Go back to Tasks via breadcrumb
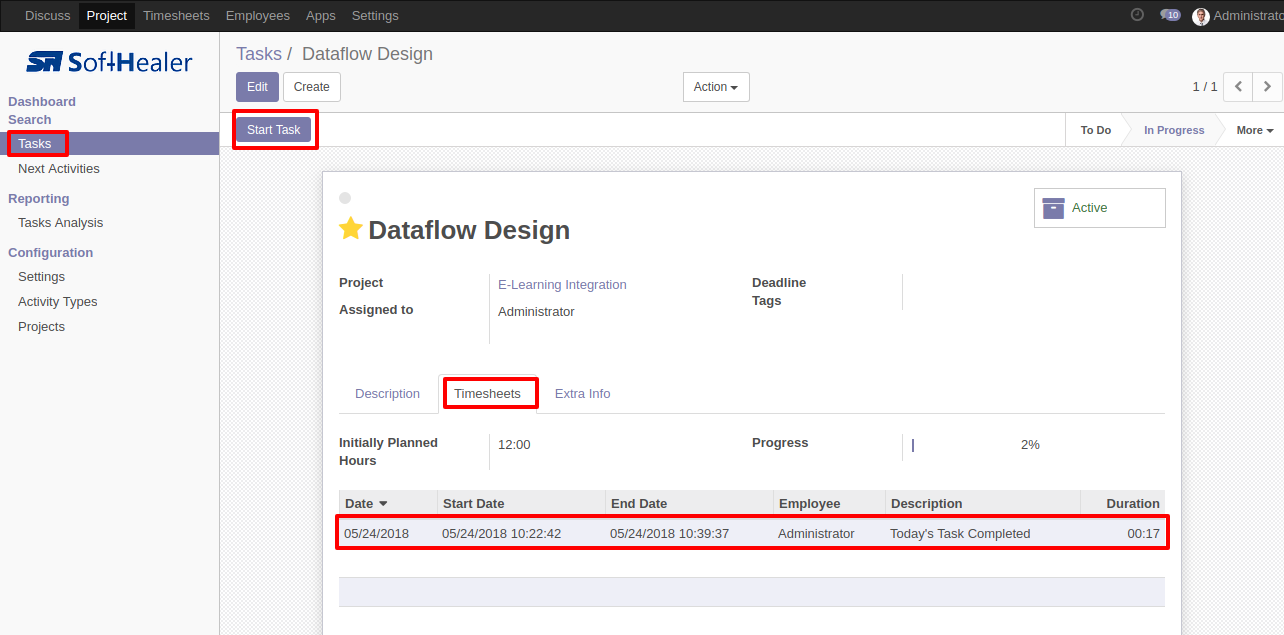Viewport: 1284px width, 635px height. [259, 54]
